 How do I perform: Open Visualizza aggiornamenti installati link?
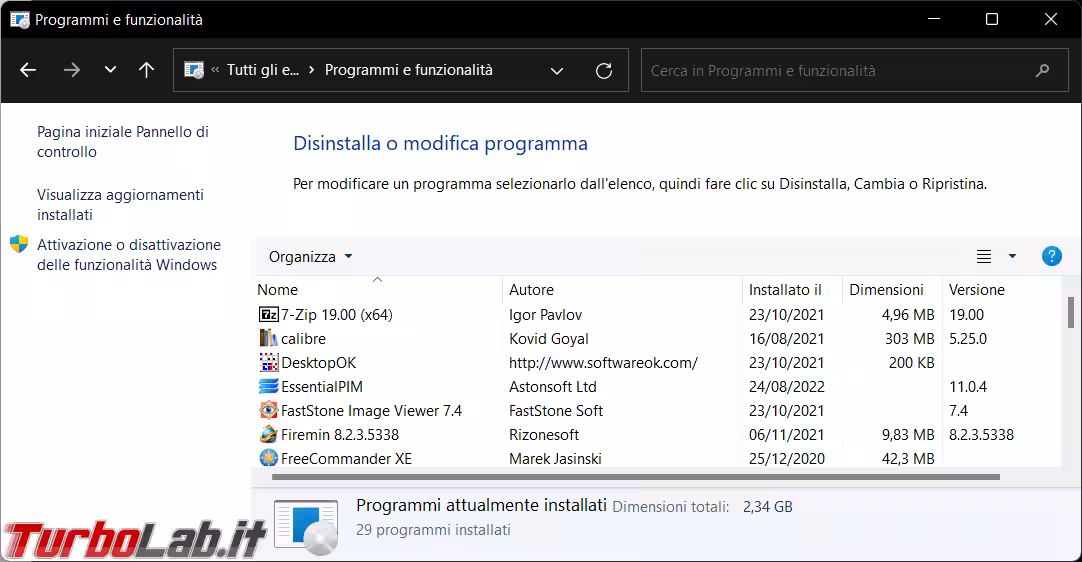[120, 205]
